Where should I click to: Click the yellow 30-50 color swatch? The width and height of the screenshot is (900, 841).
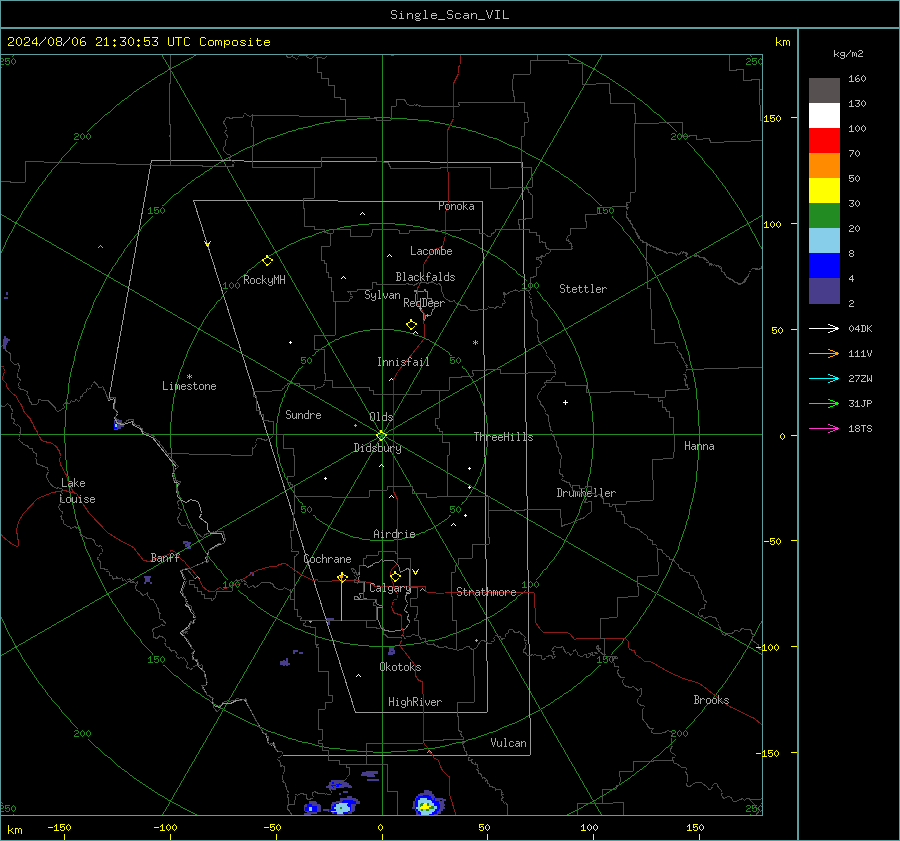pyautogui.click(x=824, y=191)
